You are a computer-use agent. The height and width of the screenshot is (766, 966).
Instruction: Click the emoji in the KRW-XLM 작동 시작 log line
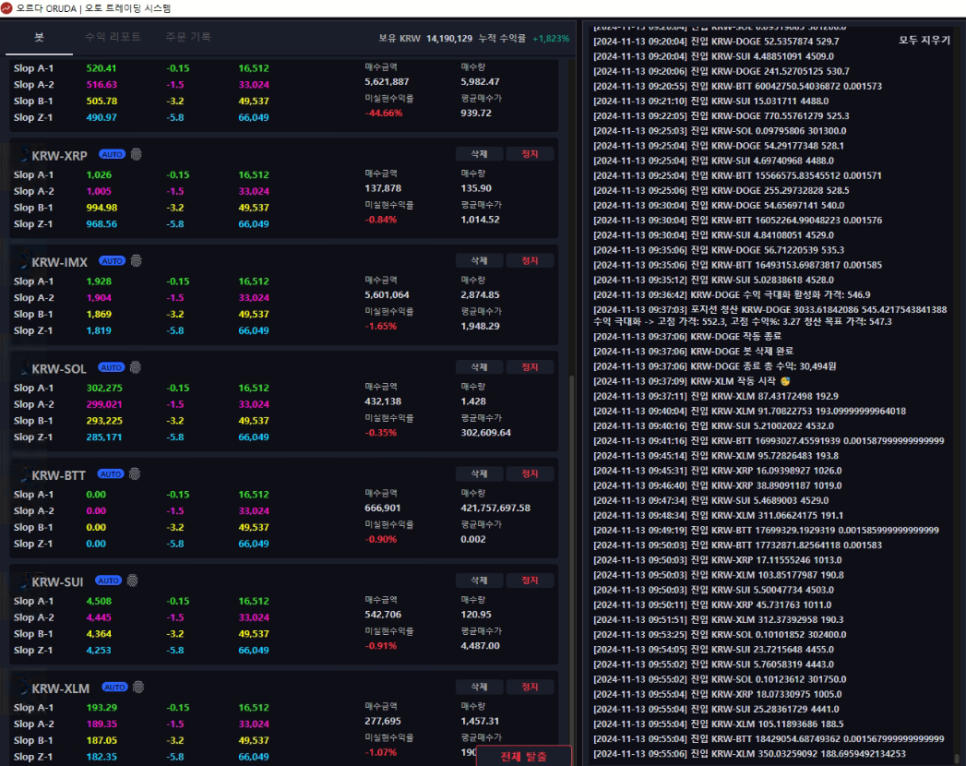click(x=785, y=381)
